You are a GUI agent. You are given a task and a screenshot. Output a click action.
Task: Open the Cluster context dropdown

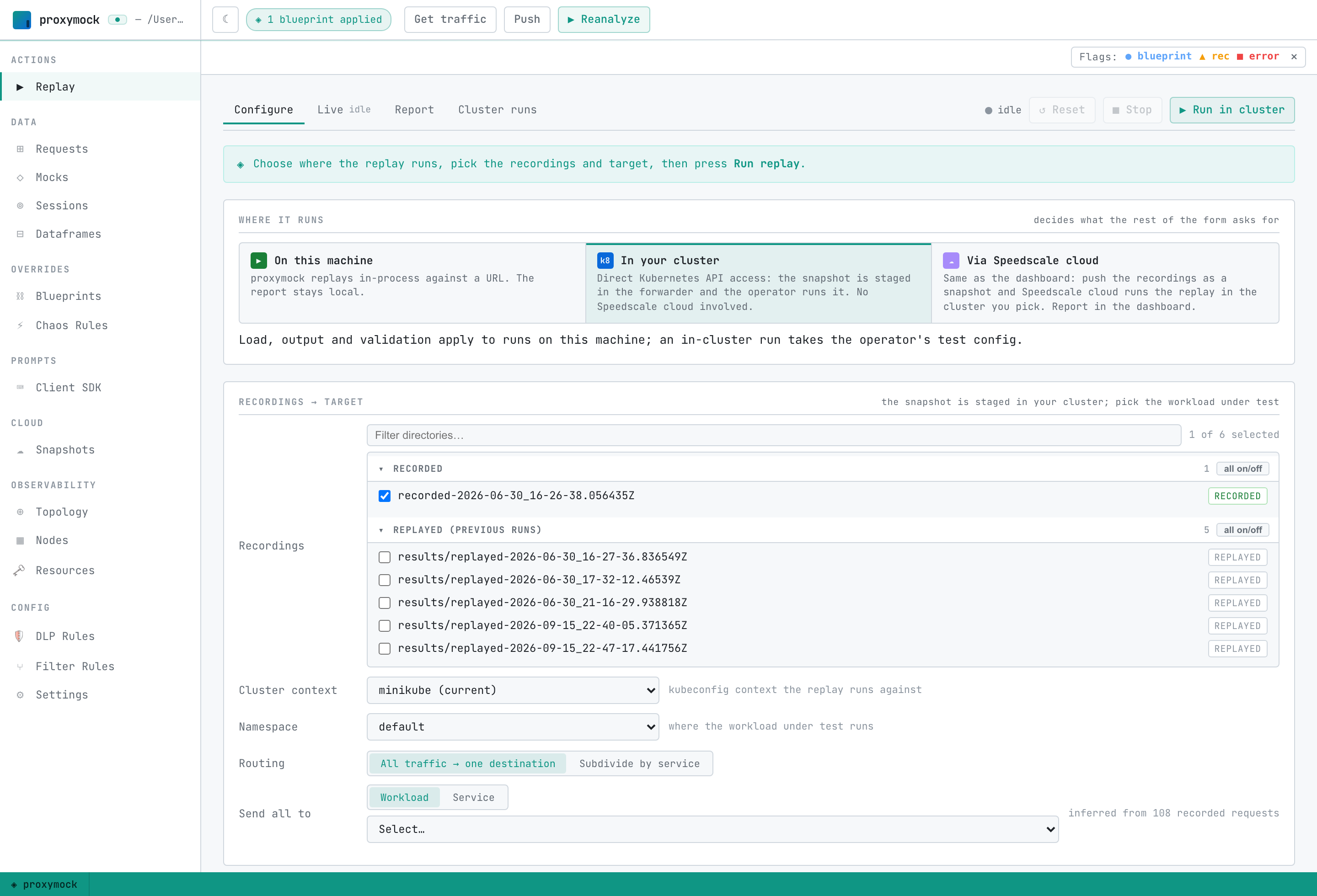click(x=513, y=690)
